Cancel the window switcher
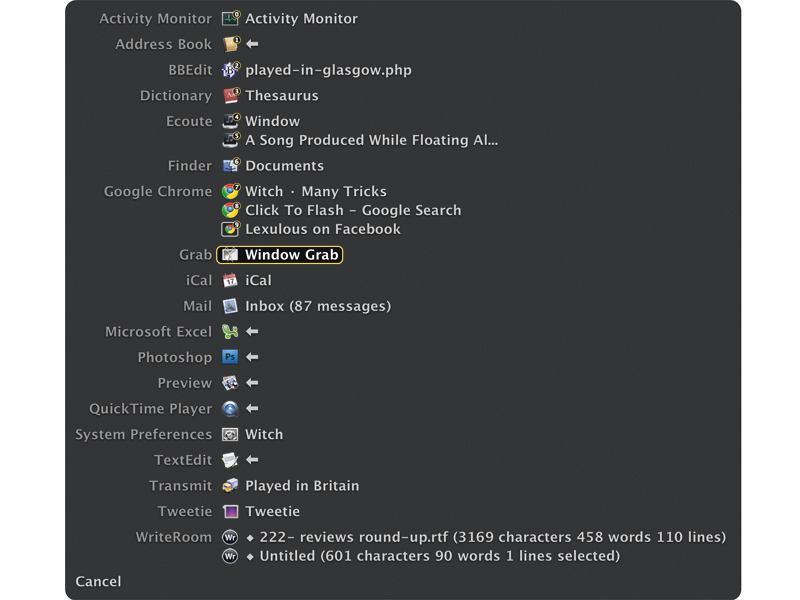This screenshot has width=800, height=600. [98, 582]
